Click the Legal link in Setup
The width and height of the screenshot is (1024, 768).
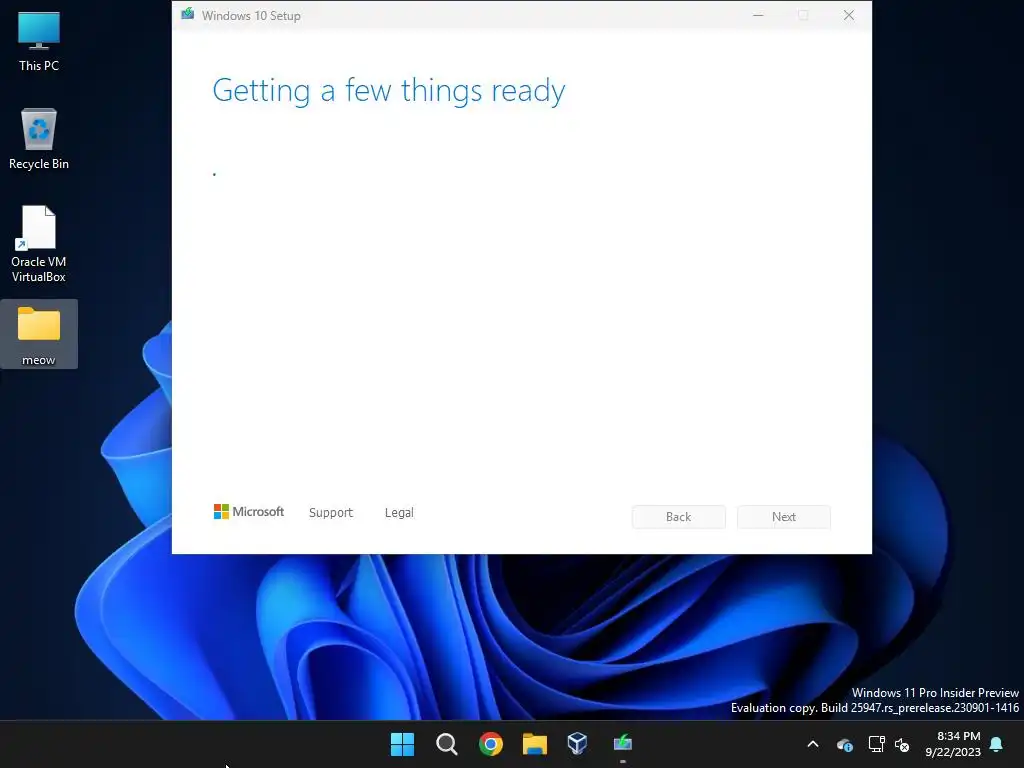coord(399,513)
